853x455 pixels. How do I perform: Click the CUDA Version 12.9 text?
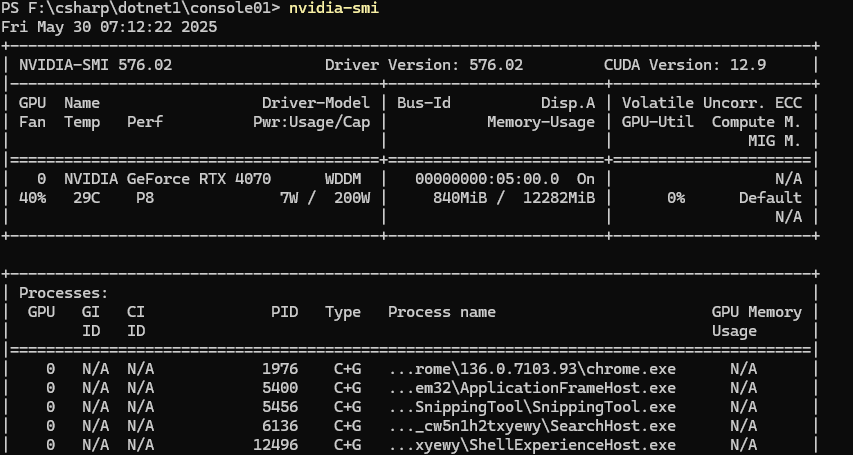[x=684, y=65]
